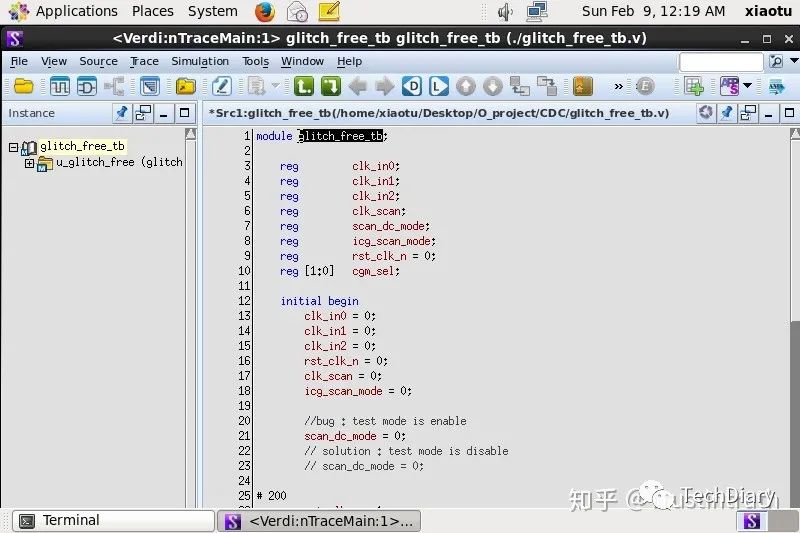This screenshot has width=800, height=533.
Task: Expand hidden toolbar items chevron
Action: click(618, 87)
